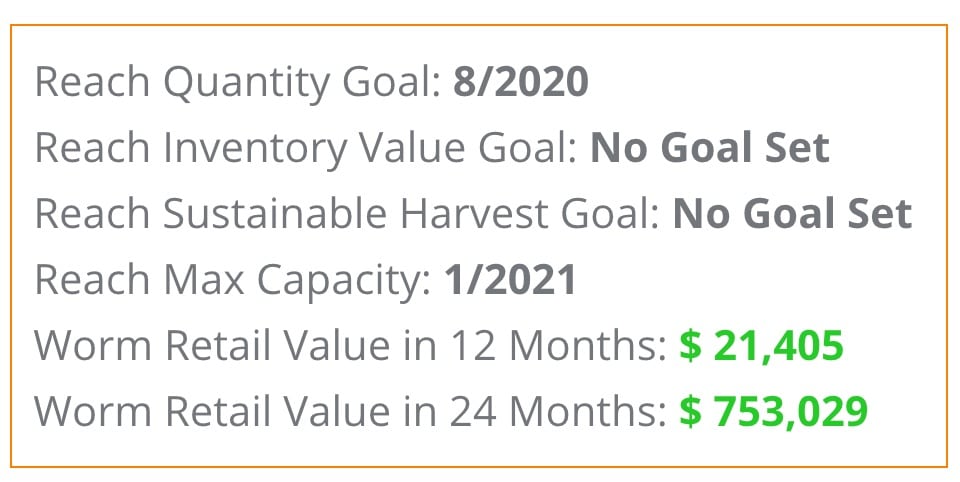Viewport: 960px width, 482px height.
Task: Click the Reach Quantity Goal label
Action: [x=238, y=81]
